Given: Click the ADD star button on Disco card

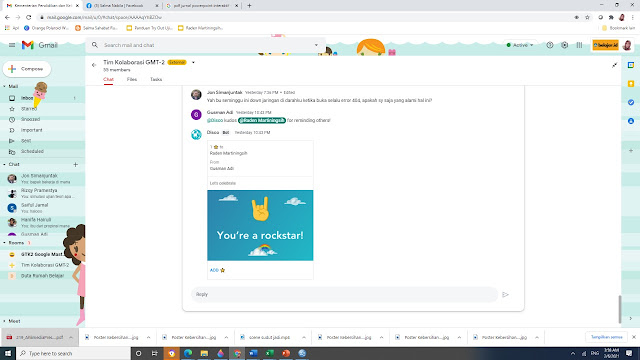Looking at the screenshot, I should pos(217,270).
